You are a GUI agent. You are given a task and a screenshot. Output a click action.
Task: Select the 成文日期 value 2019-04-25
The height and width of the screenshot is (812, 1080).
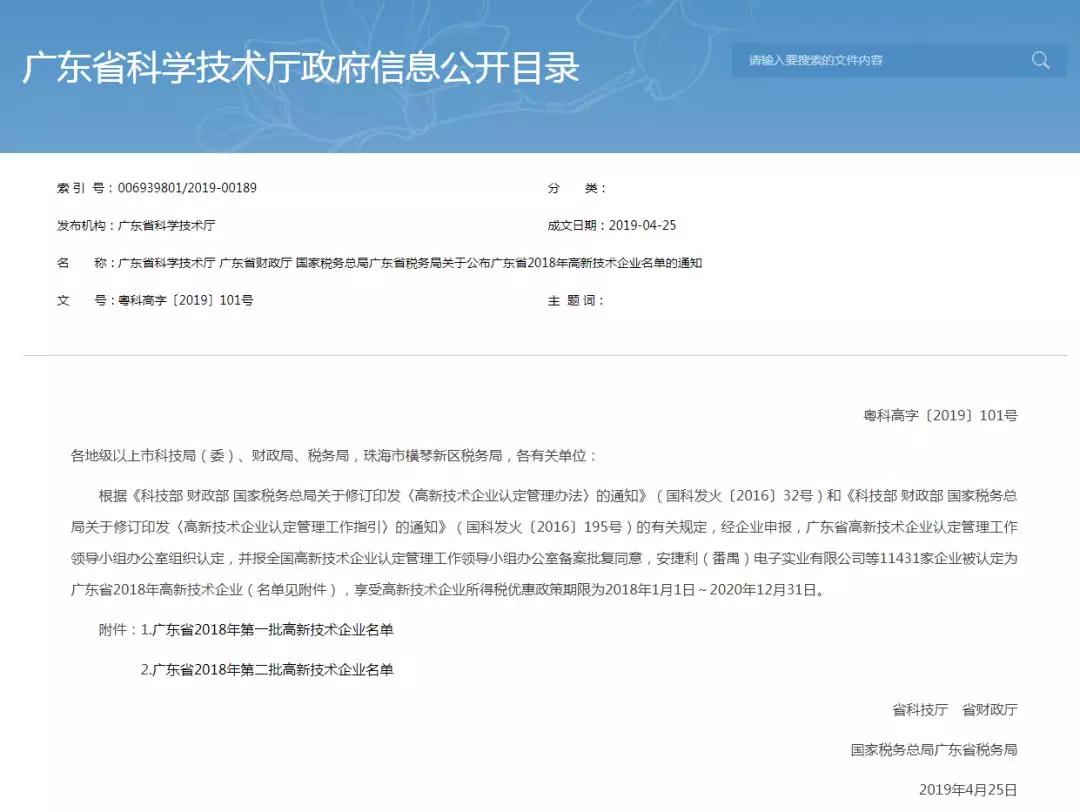point(642,226)
